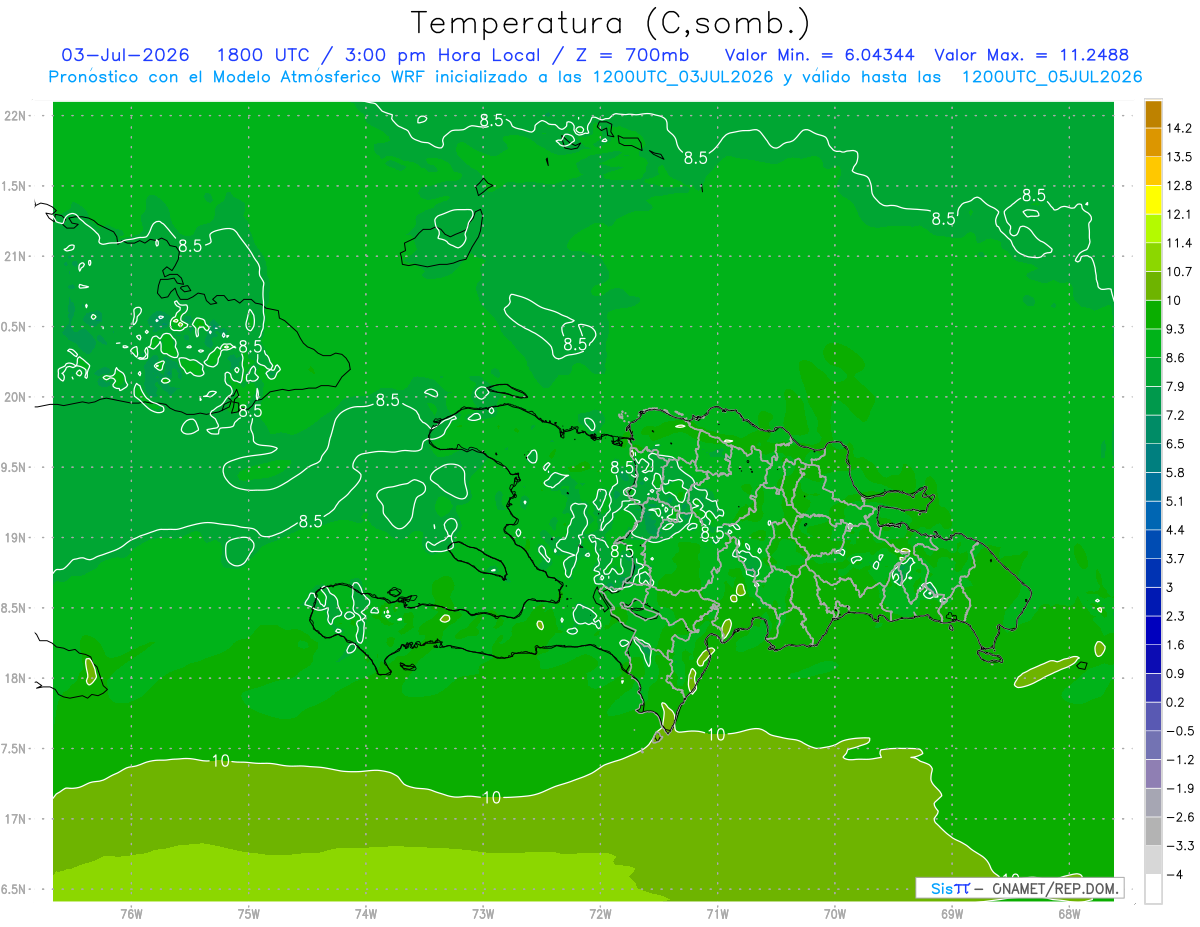Pick the gray colorbar swatch between -3.3 and -2.6
Image resolution: width=1200 pixels, height=927 pixels.
point(1153,832)
